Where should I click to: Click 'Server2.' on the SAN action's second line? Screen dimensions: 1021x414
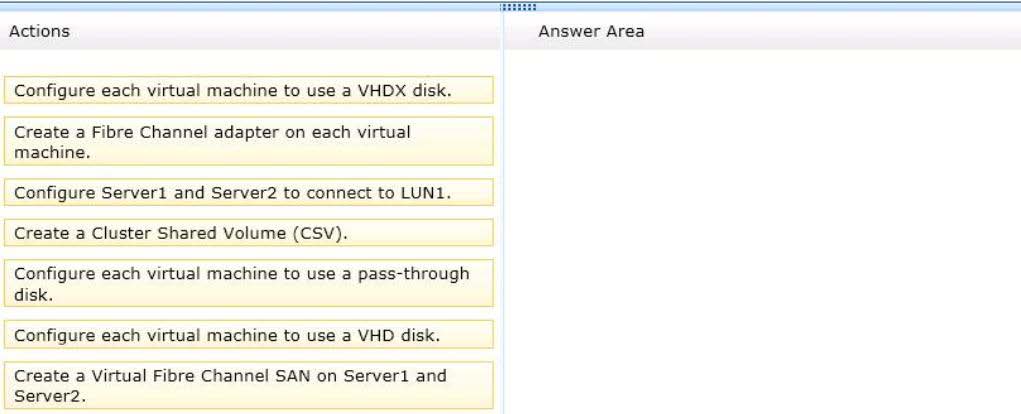point(49,396)
